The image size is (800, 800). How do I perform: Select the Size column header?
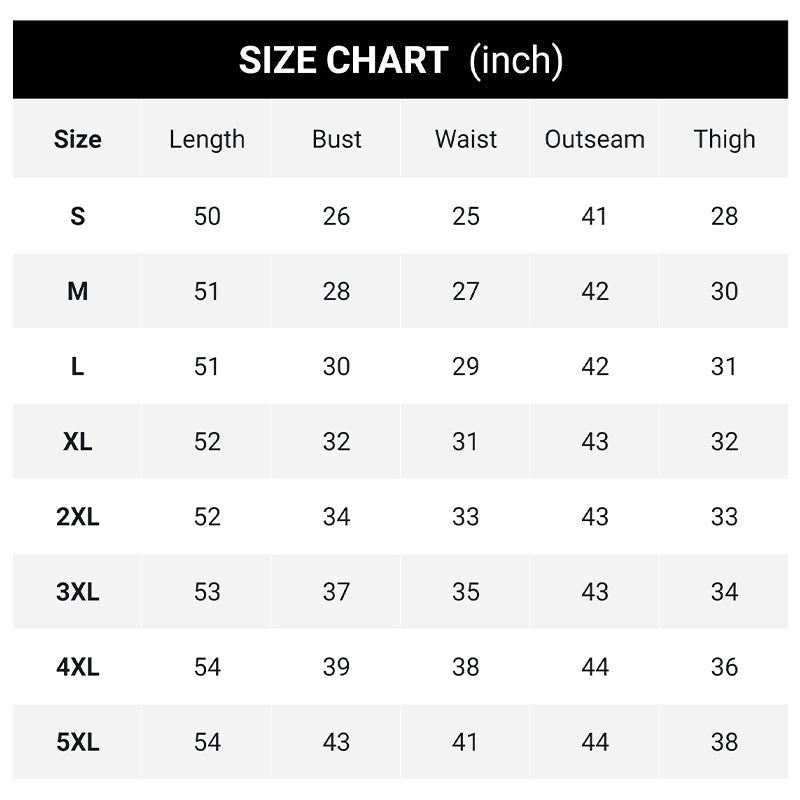(x=78, y=139)
